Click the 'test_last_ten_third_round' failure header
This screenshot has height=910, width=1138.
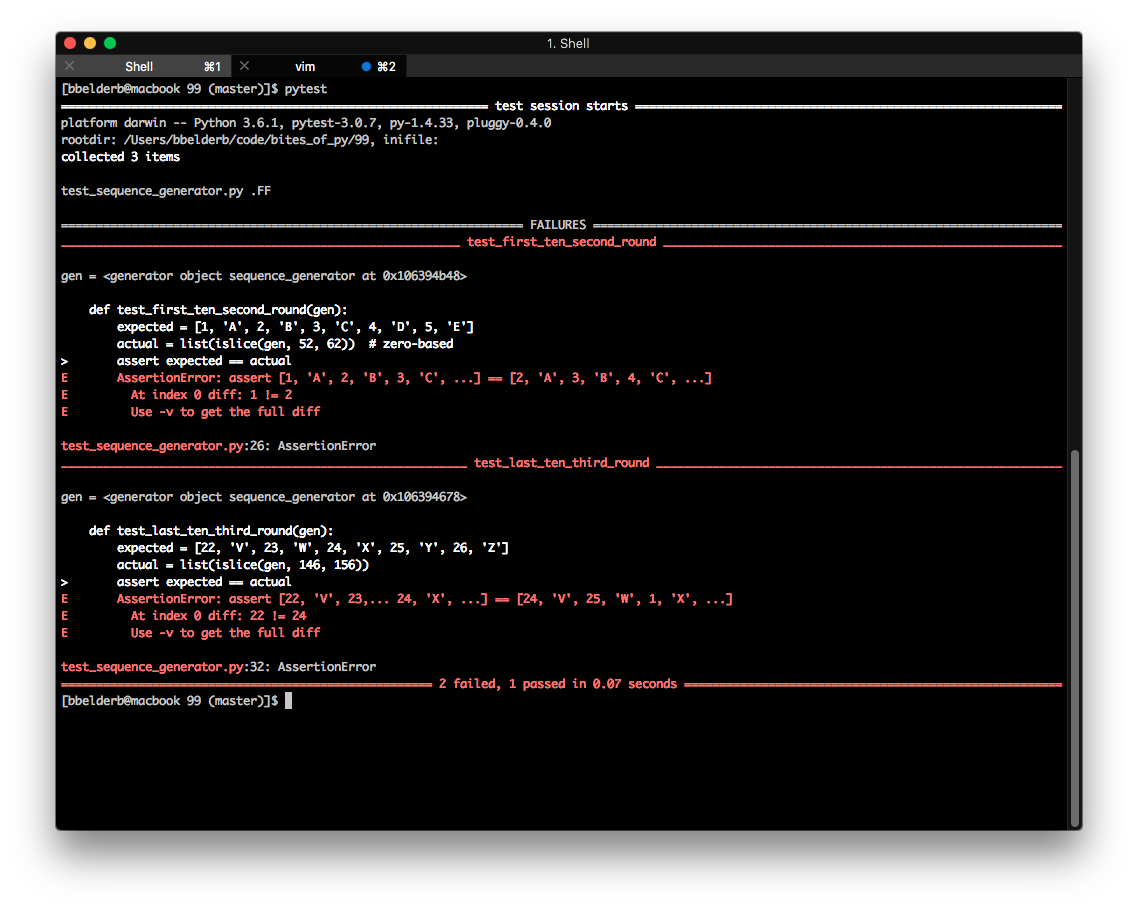[x=561, y=463]
